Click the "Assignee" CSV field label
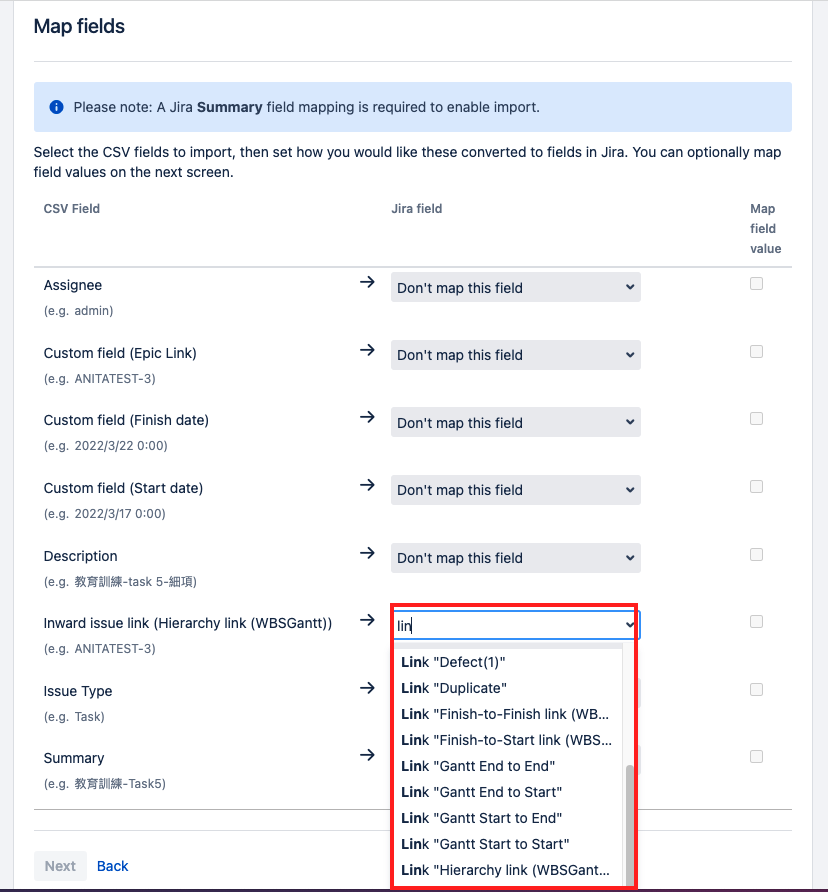 (73, 285)
